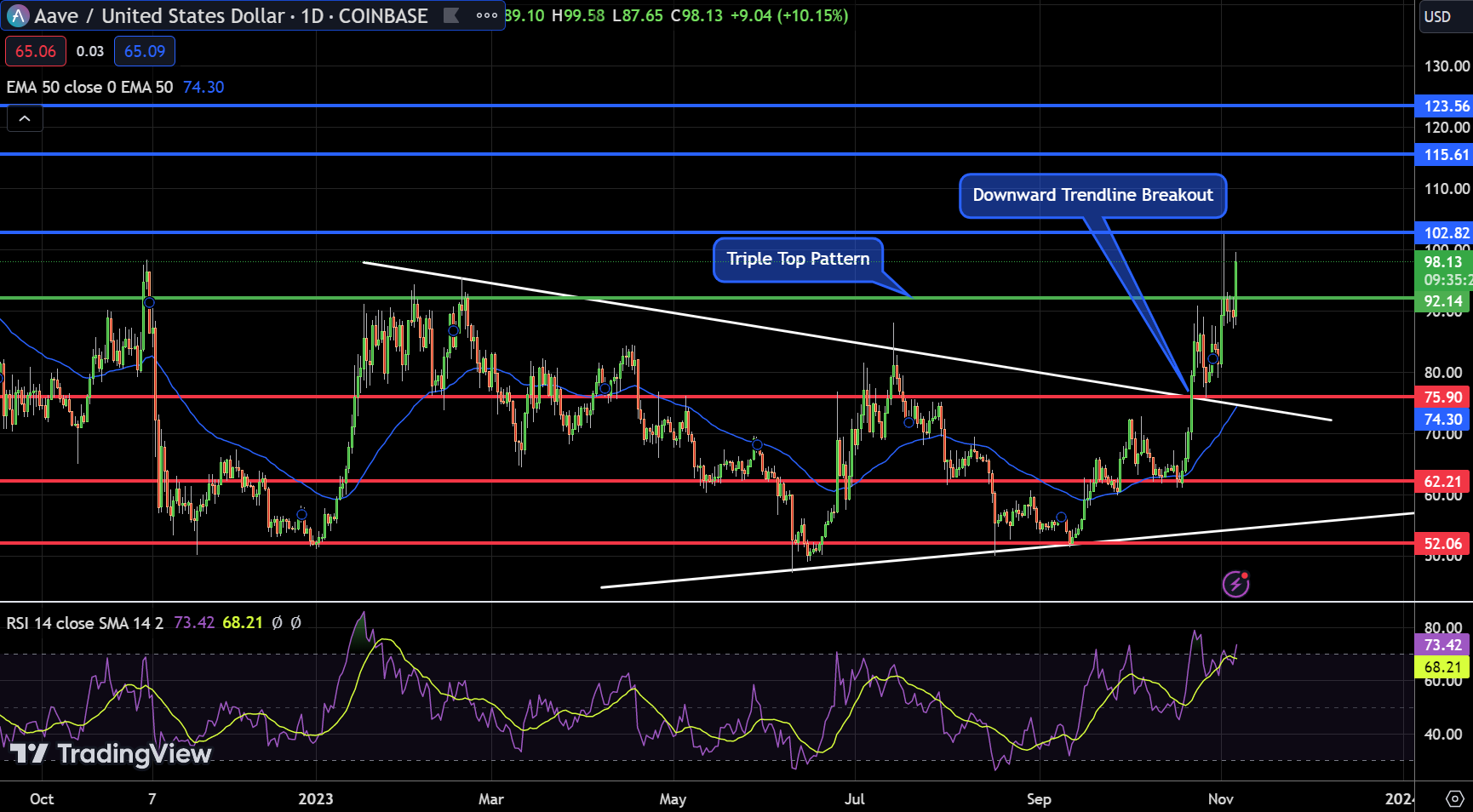Select the Triple Top Pattern callout

coord(798,259)
